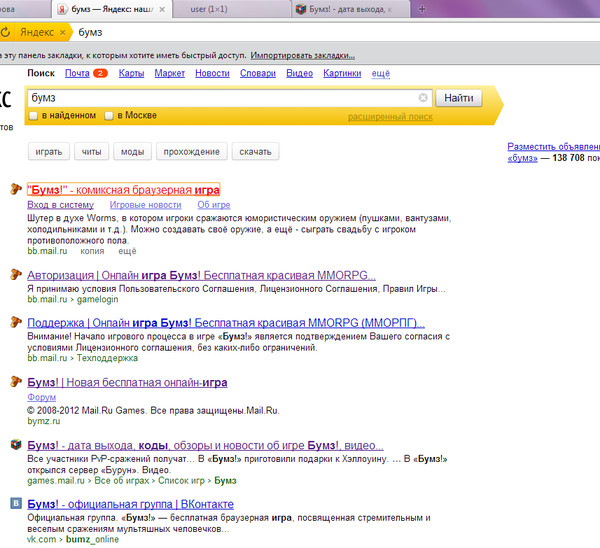The image size is (600, 548).
Task: Open Почта mail link
Action: click(77, 73)
